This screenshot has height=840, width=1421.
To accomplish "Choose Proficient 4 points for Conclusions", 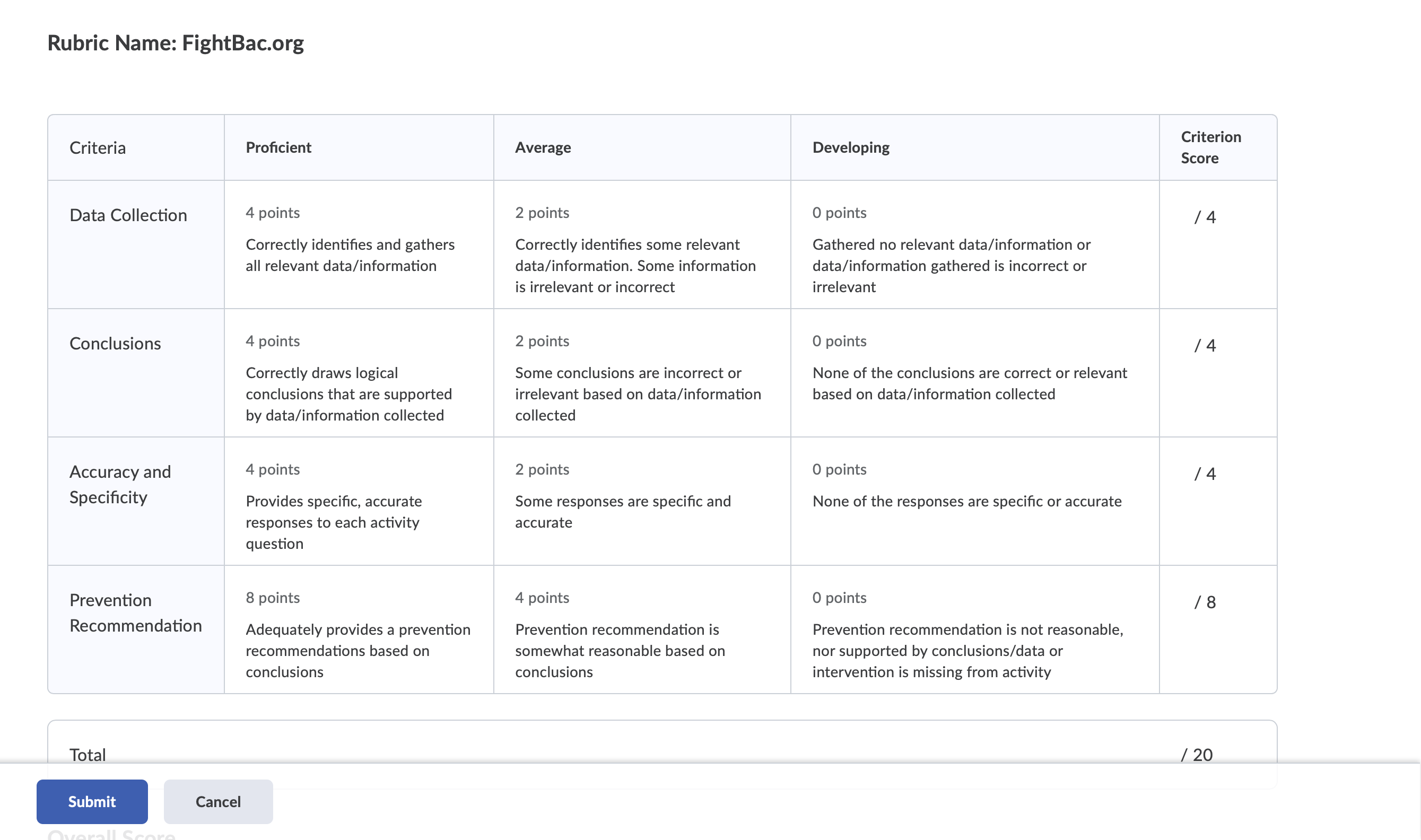I will 359,373.
